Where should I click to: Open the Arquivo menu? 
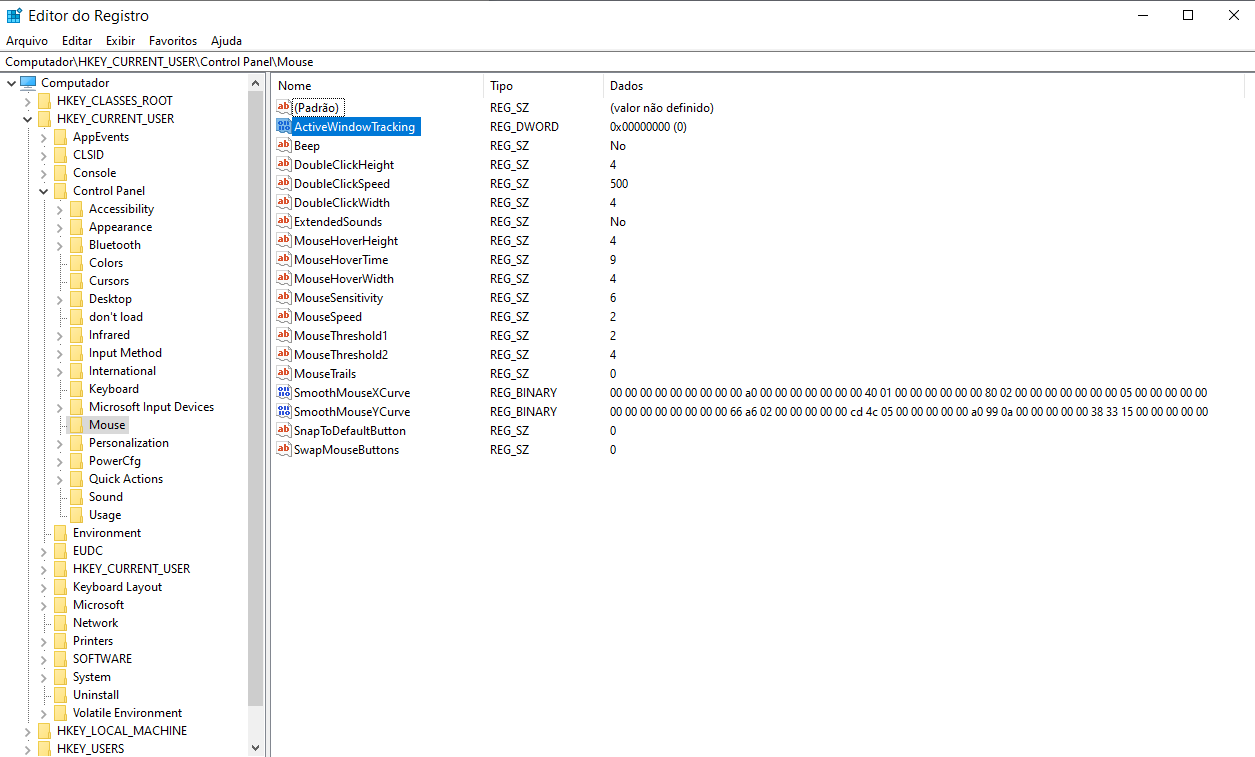coord(27,41)
